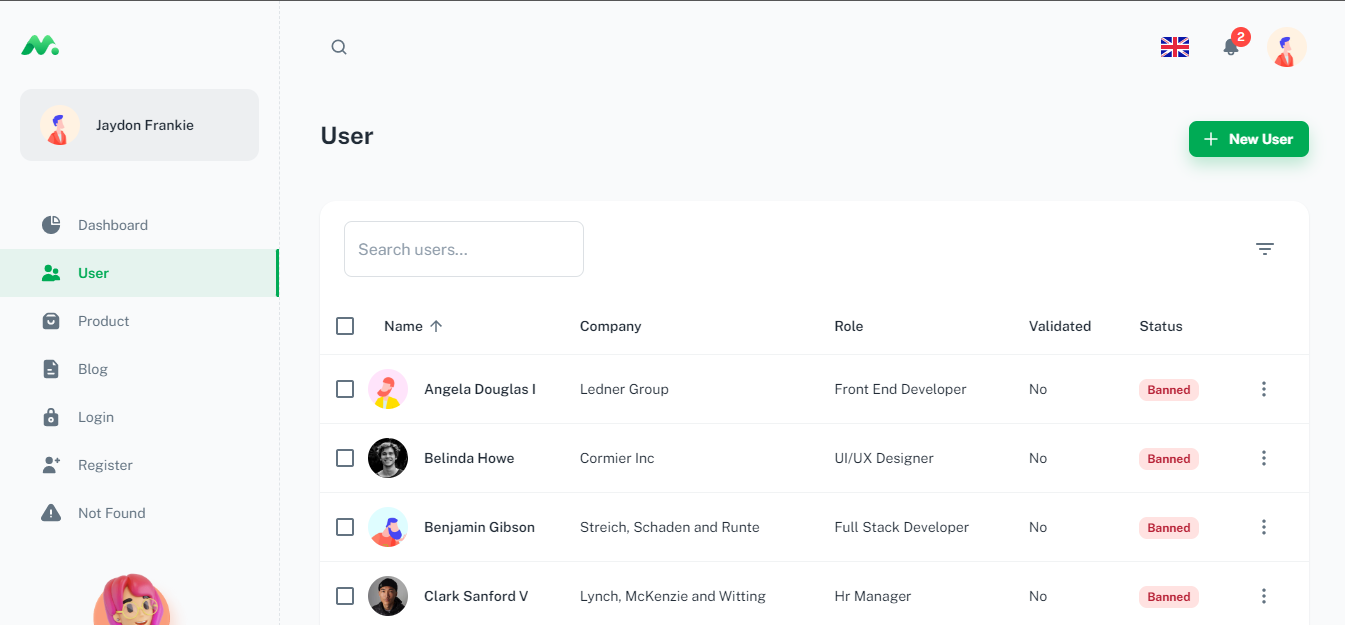Check the Belinda Howe row checkbox

(x=345, y=458)
